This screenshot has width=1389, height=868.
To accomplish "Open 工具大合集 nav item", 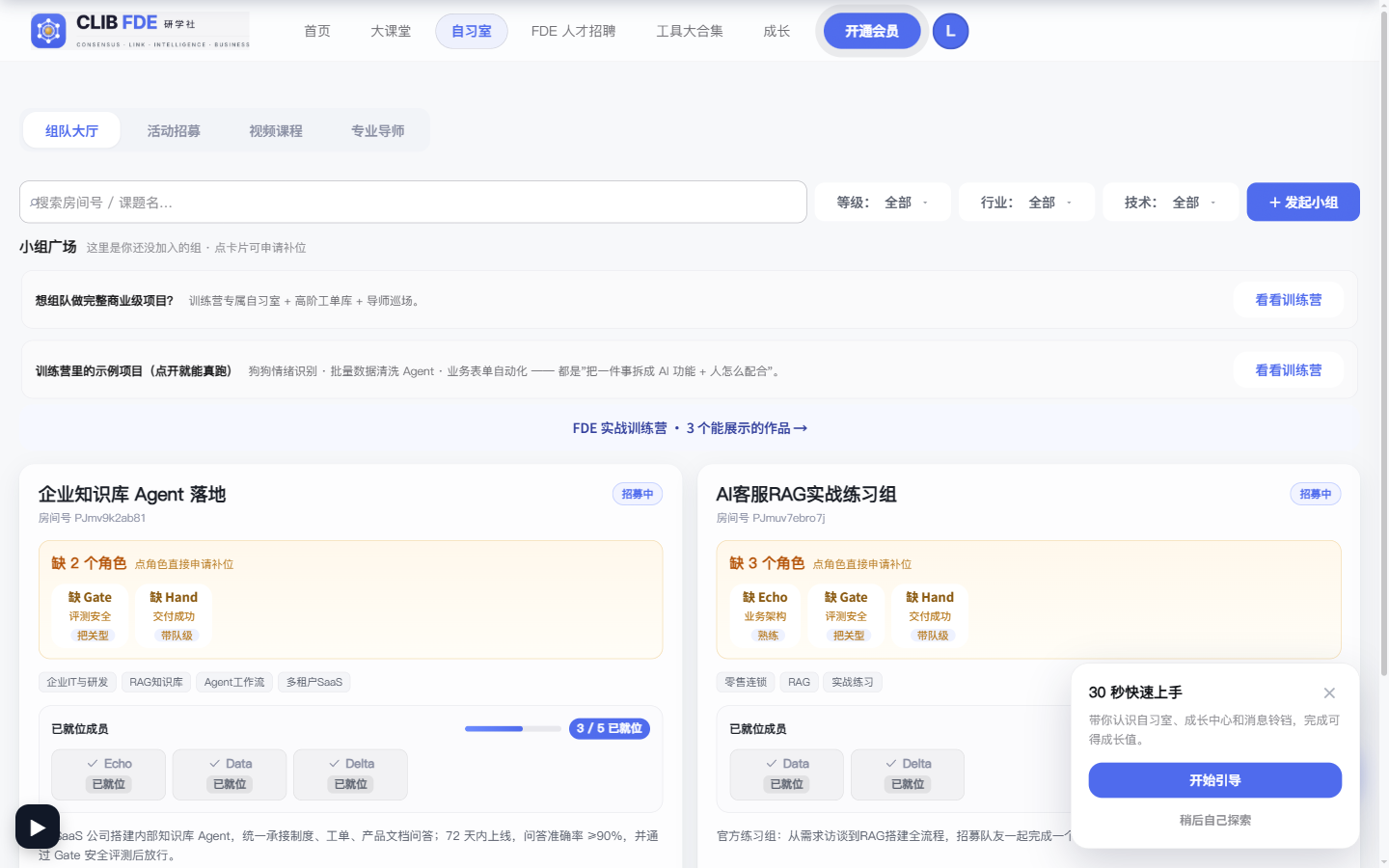I will click(x=690, y=31).
